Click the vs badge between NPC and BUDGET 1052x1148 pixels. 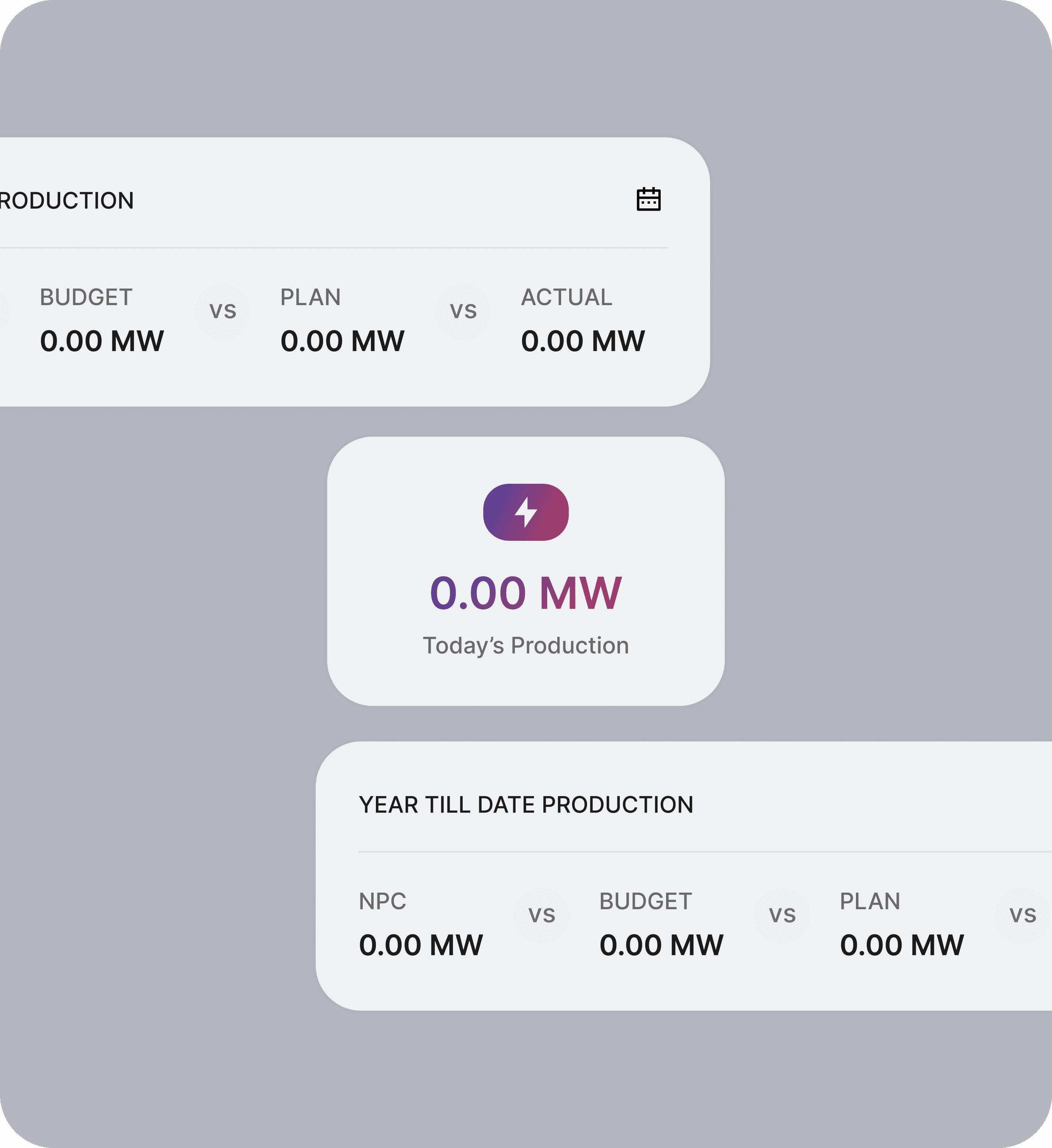[542, 915]
